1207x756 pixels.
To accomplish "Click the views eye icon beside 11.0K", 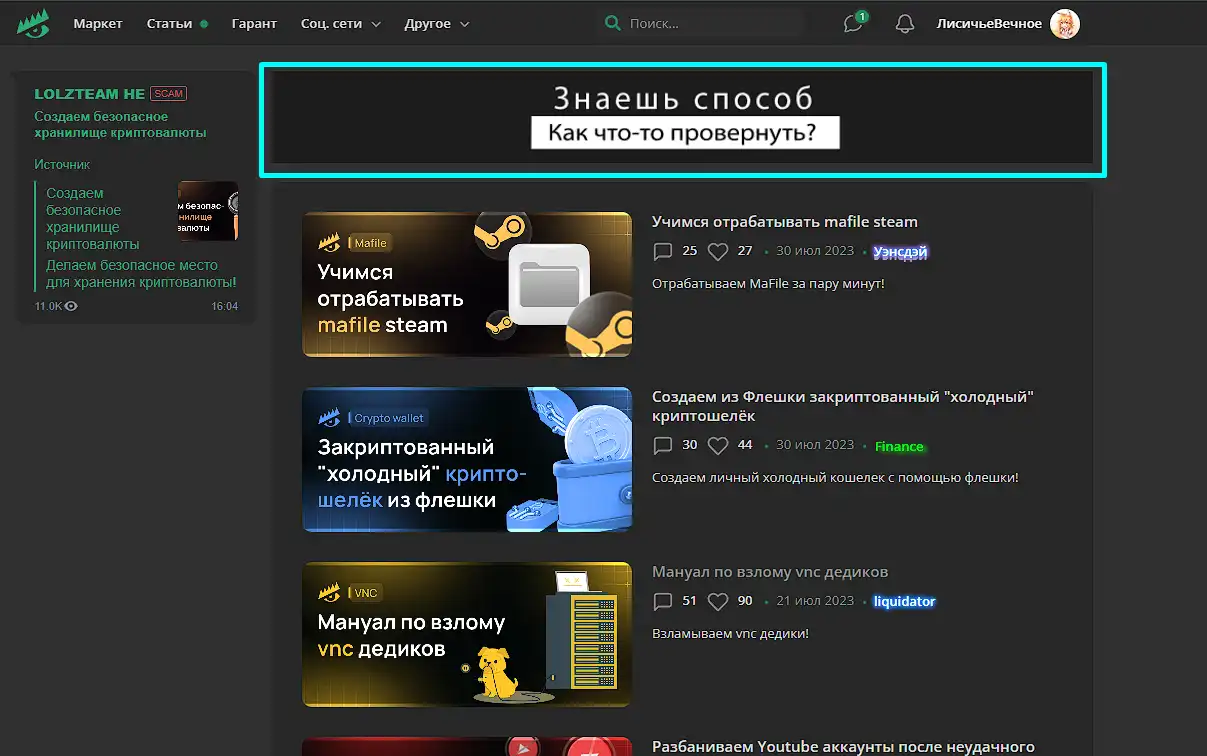I will coord(71,306).
